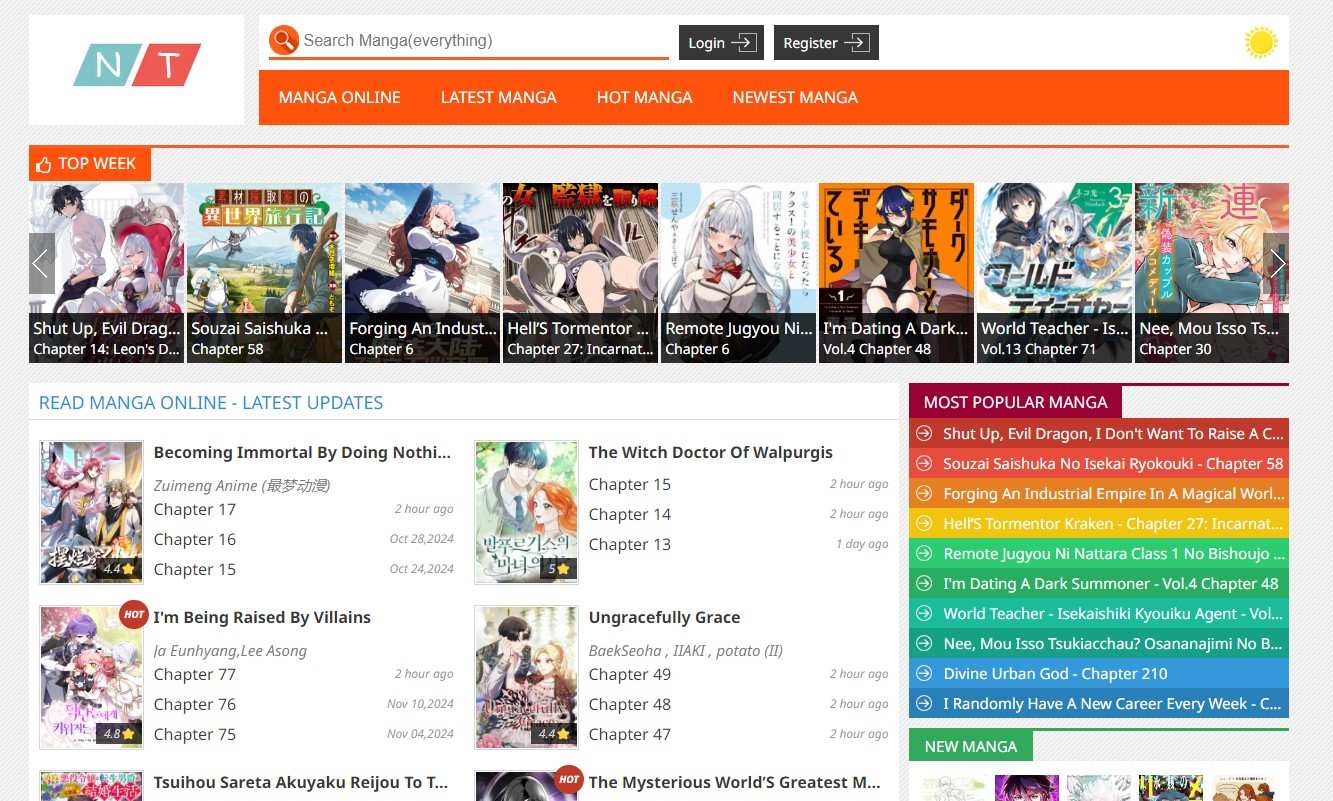Open popular entry Remote Jugyou Ni Nattara
The height and width of the screenshot is (801, 1333).
click(x=1113, y=554)
